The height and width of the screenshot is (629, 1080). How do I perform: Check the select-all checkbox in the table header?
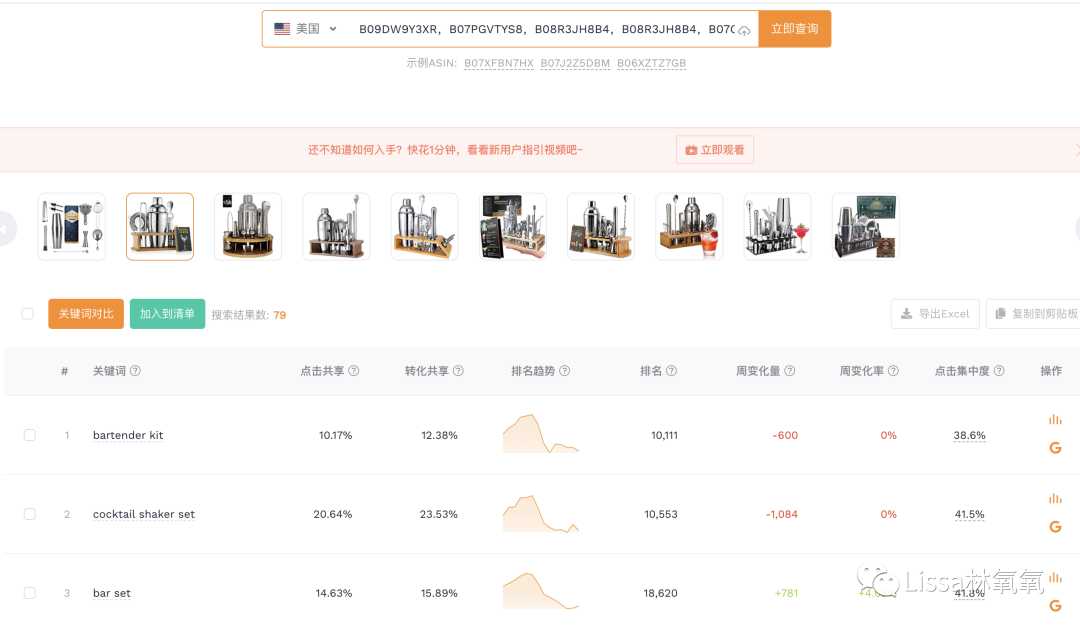(x=27, y=313)
